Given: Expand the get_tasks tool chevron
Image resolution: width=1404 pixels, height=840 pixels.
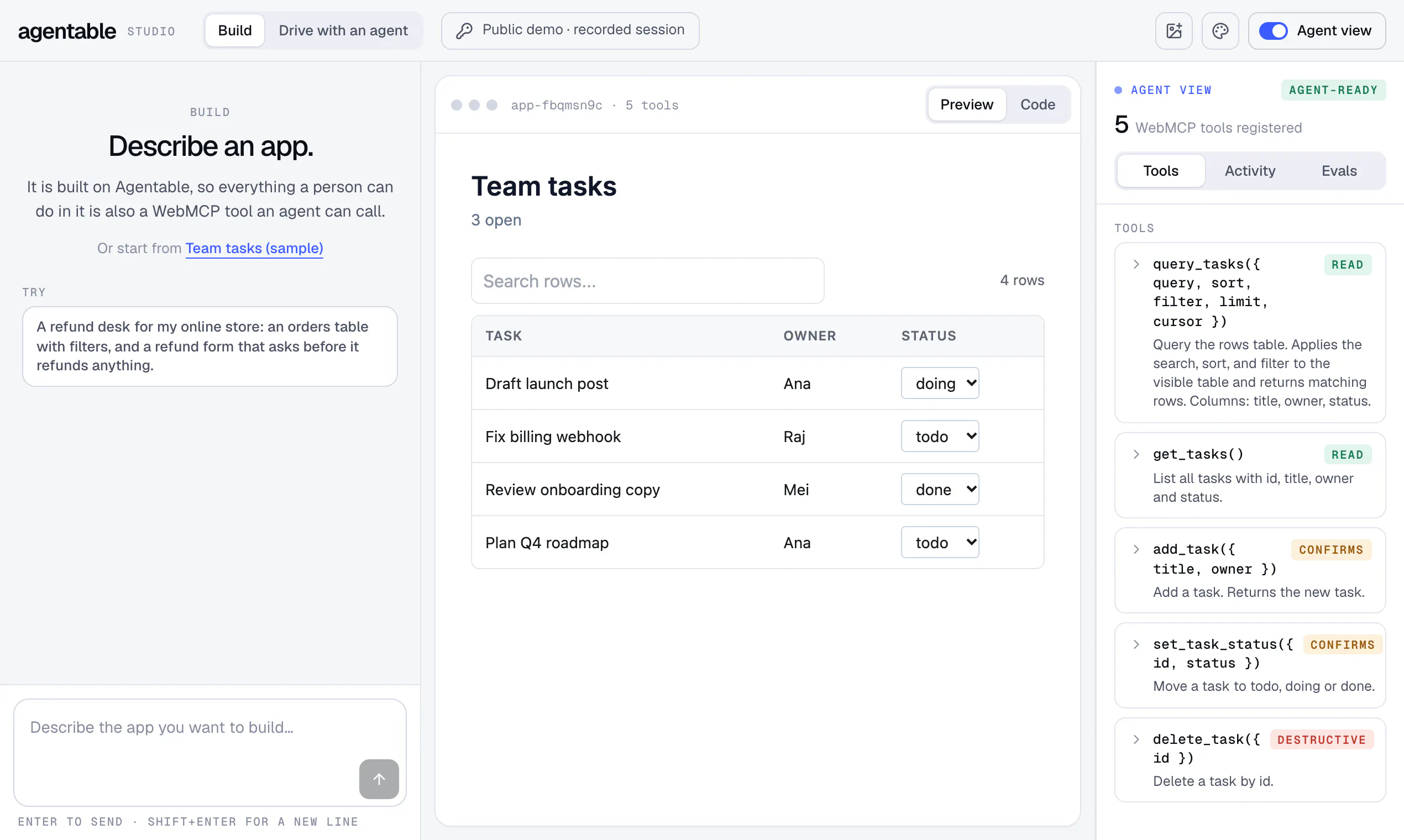Looking at the screenshot, I should [1136, 454].
